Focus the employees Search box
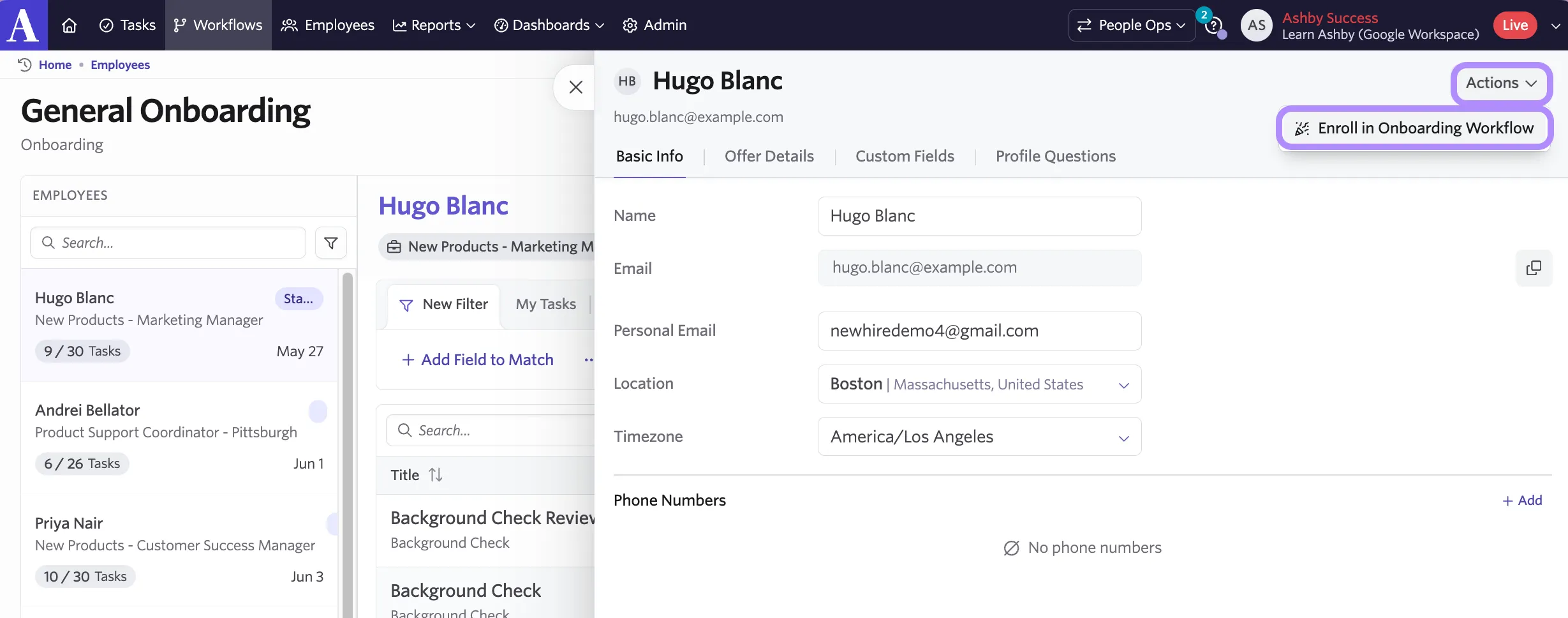Viewport: 1568px width, 618px height. 168,243
